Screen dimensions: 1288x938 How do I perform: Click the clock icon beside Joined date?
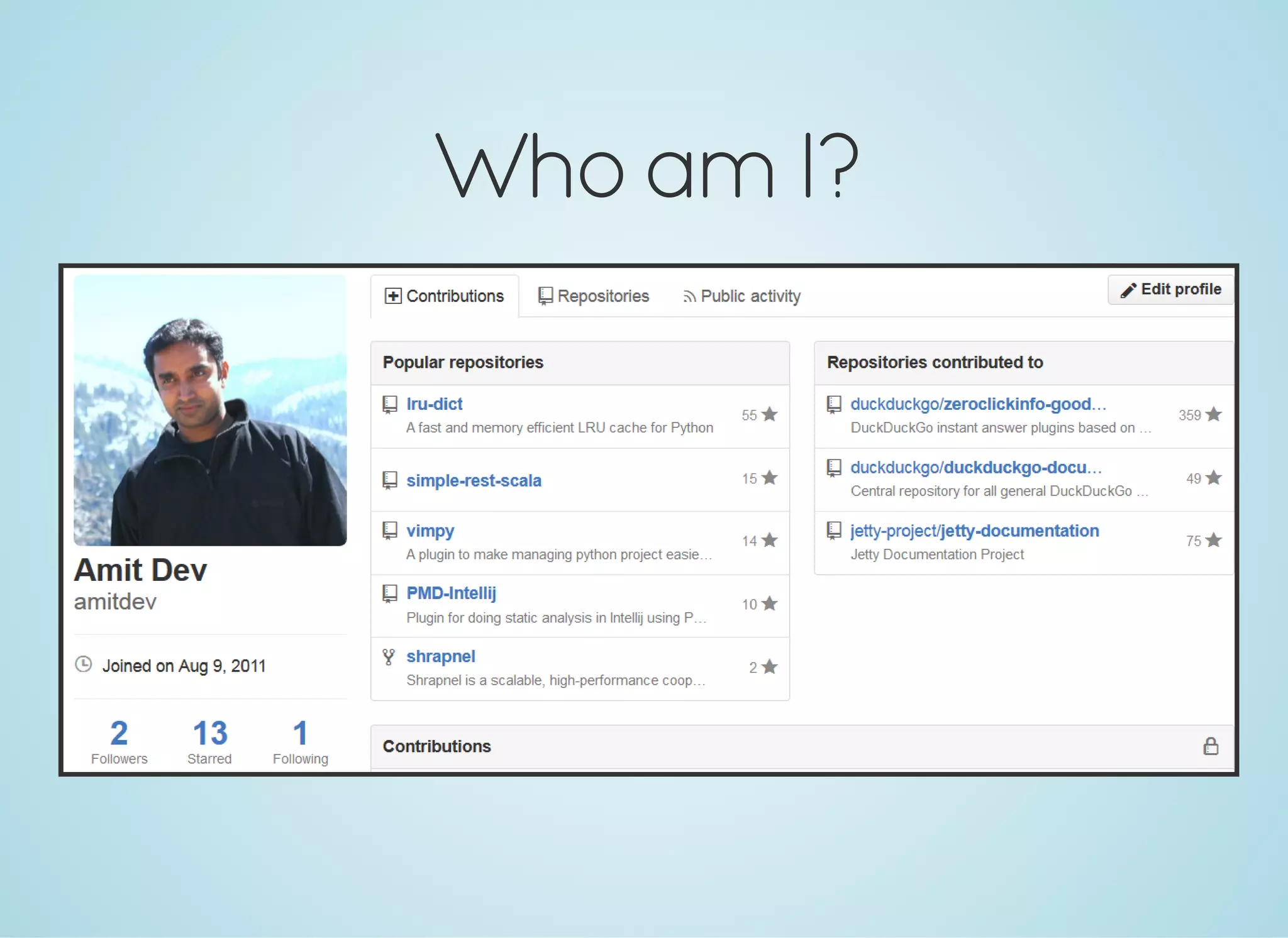(84, 665)
